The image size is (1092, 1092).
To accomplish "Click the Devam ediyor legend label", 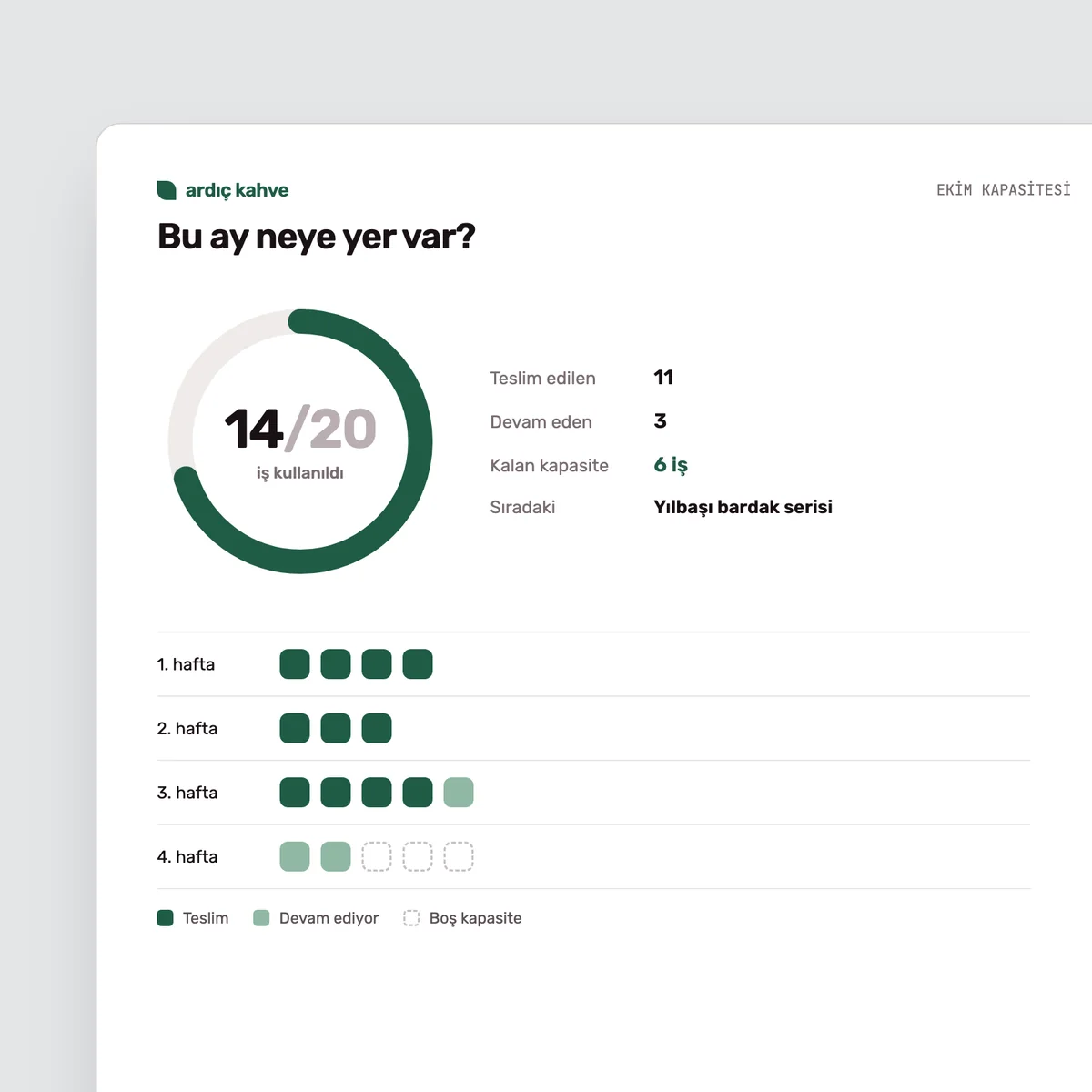I will click(x=329, y=918).
